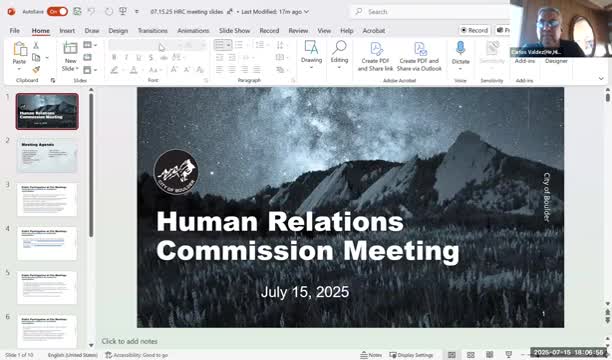Toggle Align Left paragraph button

coord(219,70)
